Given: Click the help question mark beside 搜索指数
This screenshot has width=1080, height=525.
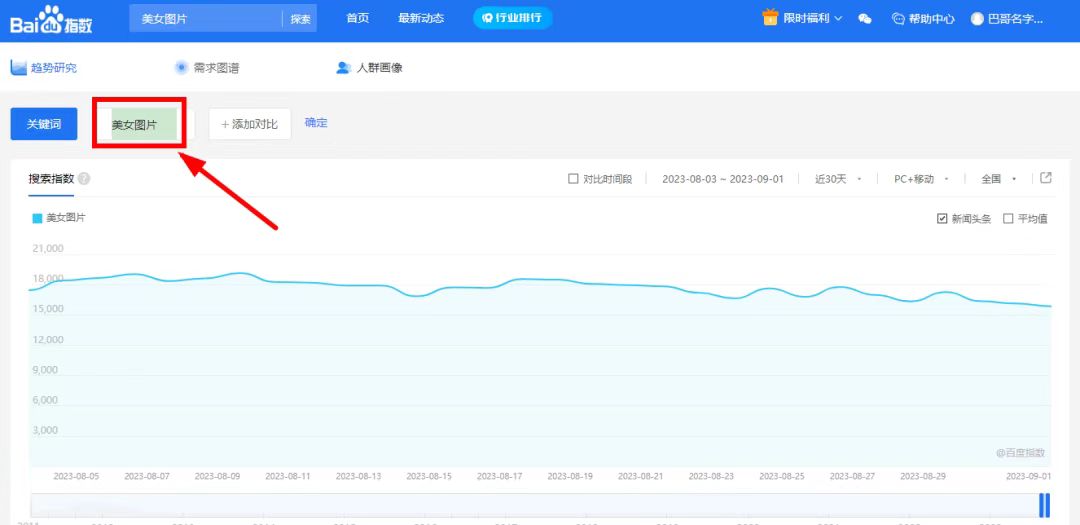Looking at the screenshot, I should click(x=84, y=178).
